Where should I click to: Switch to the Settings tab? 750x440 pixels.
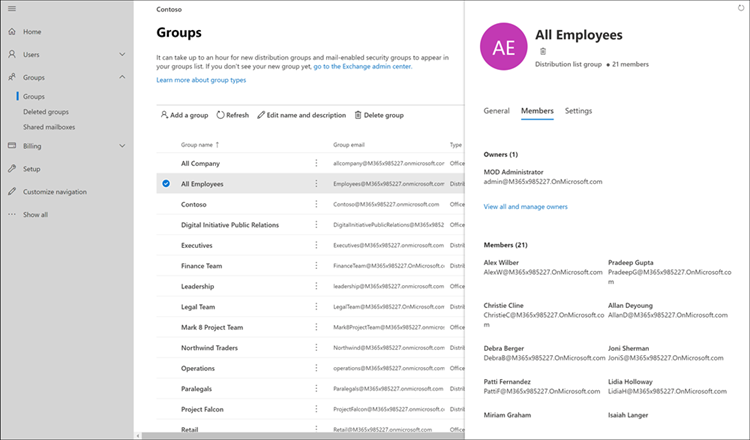point(578,110)
